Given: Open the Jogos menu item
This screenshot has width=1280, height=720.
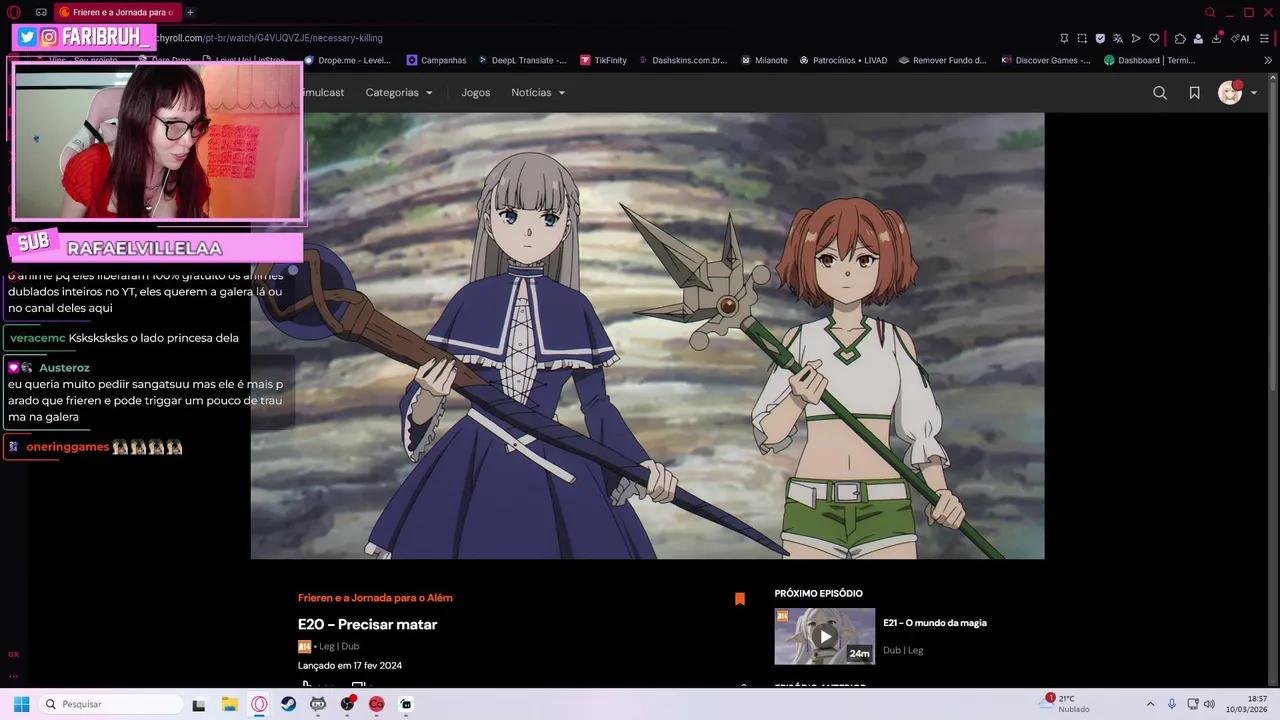Looking at the screenshot, I should 476,92.
